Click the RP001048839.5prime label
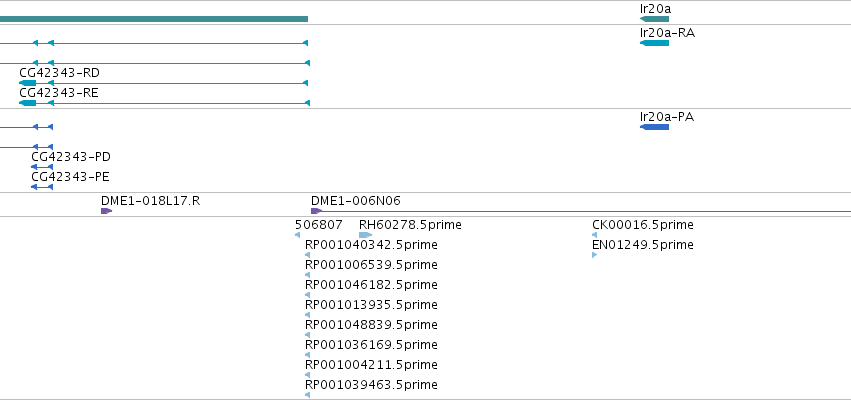Image resolution: width=851 pixels, height=400 pixels. [x=371, y=325]
